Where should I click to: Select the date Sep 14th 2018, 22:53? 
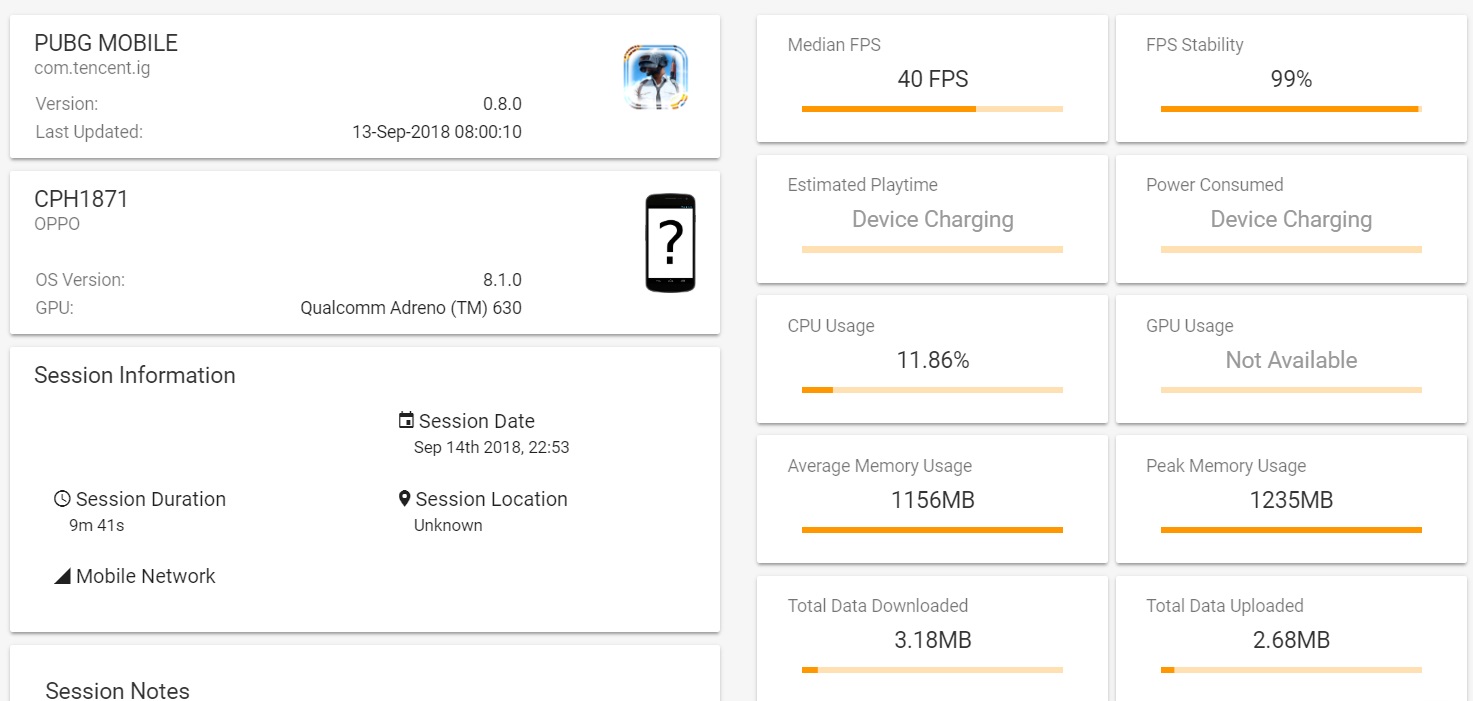[492, 447]
